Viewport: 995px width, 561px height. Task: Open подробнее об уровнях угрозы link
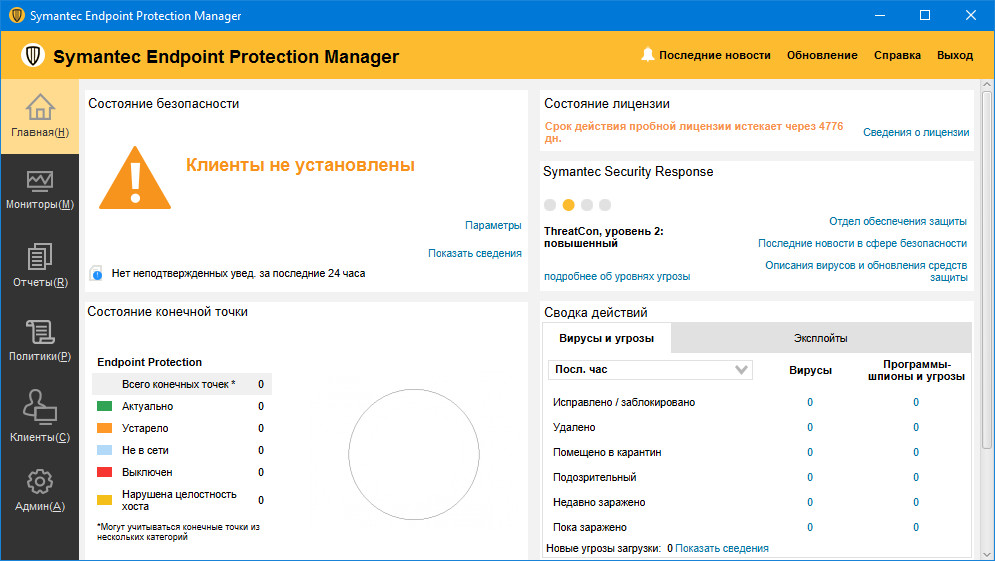pyautogui.click(x=617, y=276)
